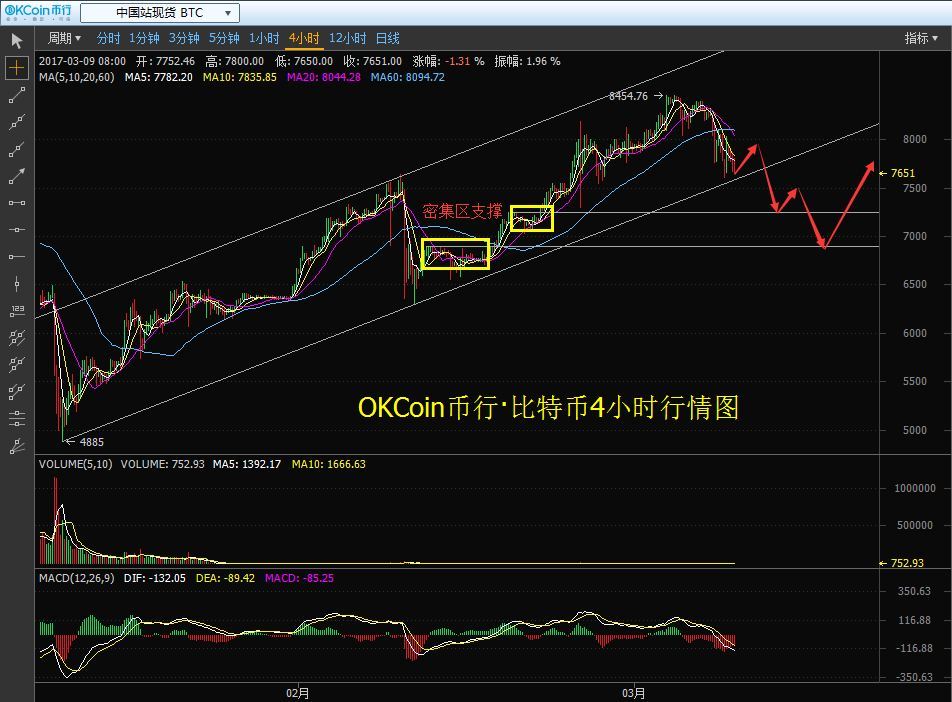The image size is (952, 702).
Task: Pick the horizontal segment tool
Action: 16,203
